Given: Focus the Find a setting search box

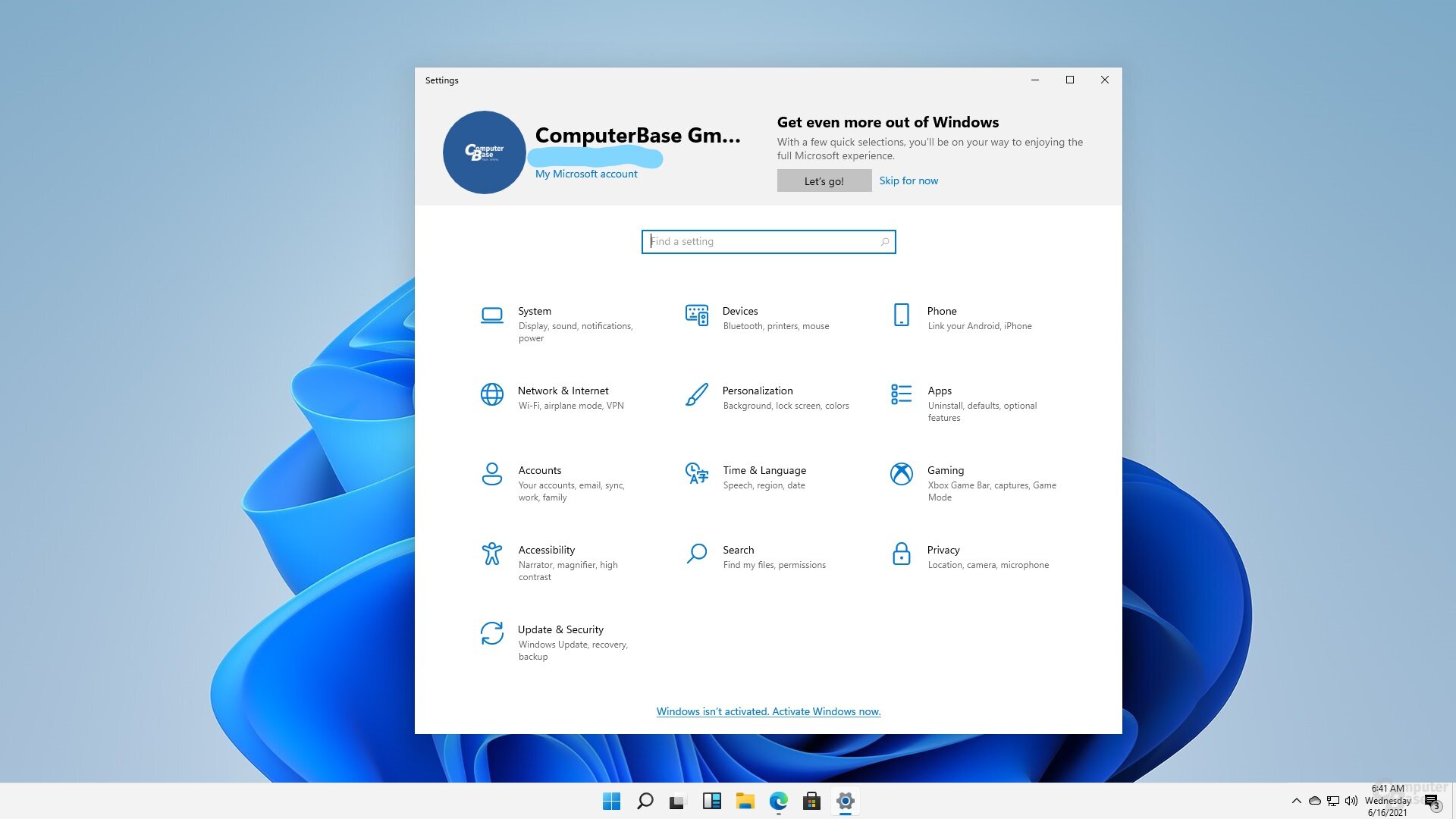Looking at the screenshot, I should (x=768, y=242).
